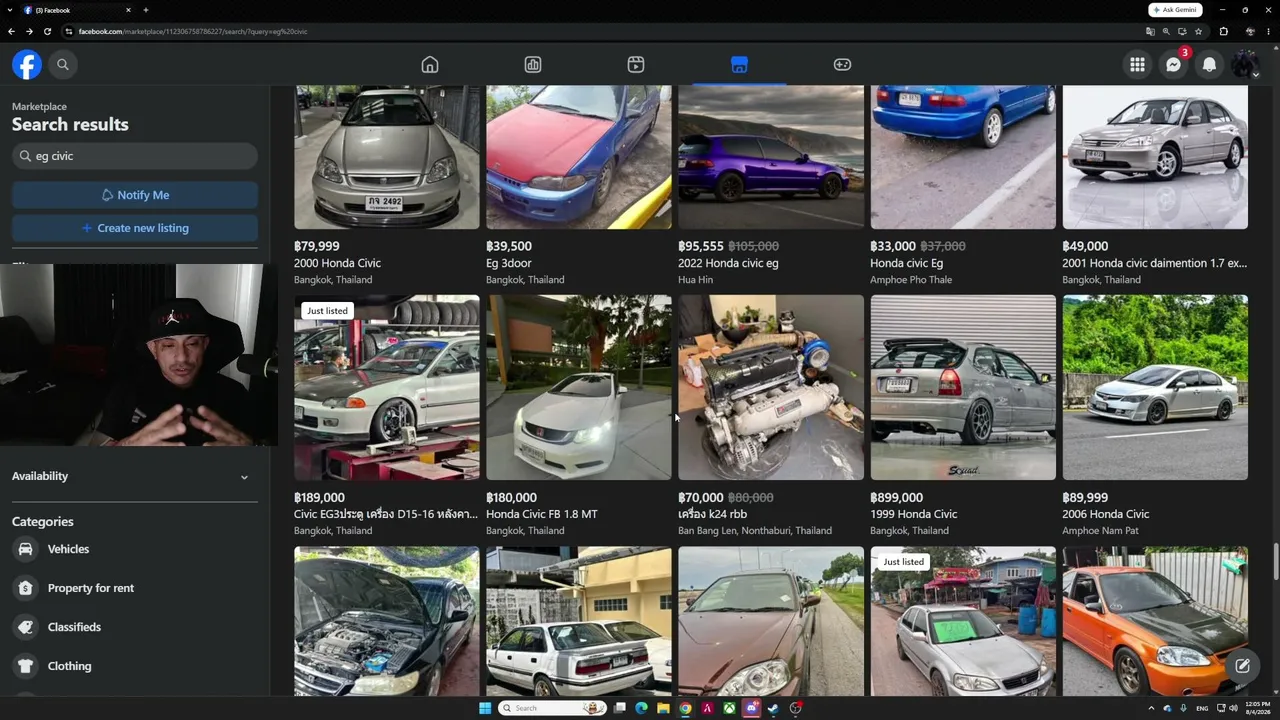Click the 2022 Honda civic eg title
The image size is (1280, 720).
click(x=728, y=263)
